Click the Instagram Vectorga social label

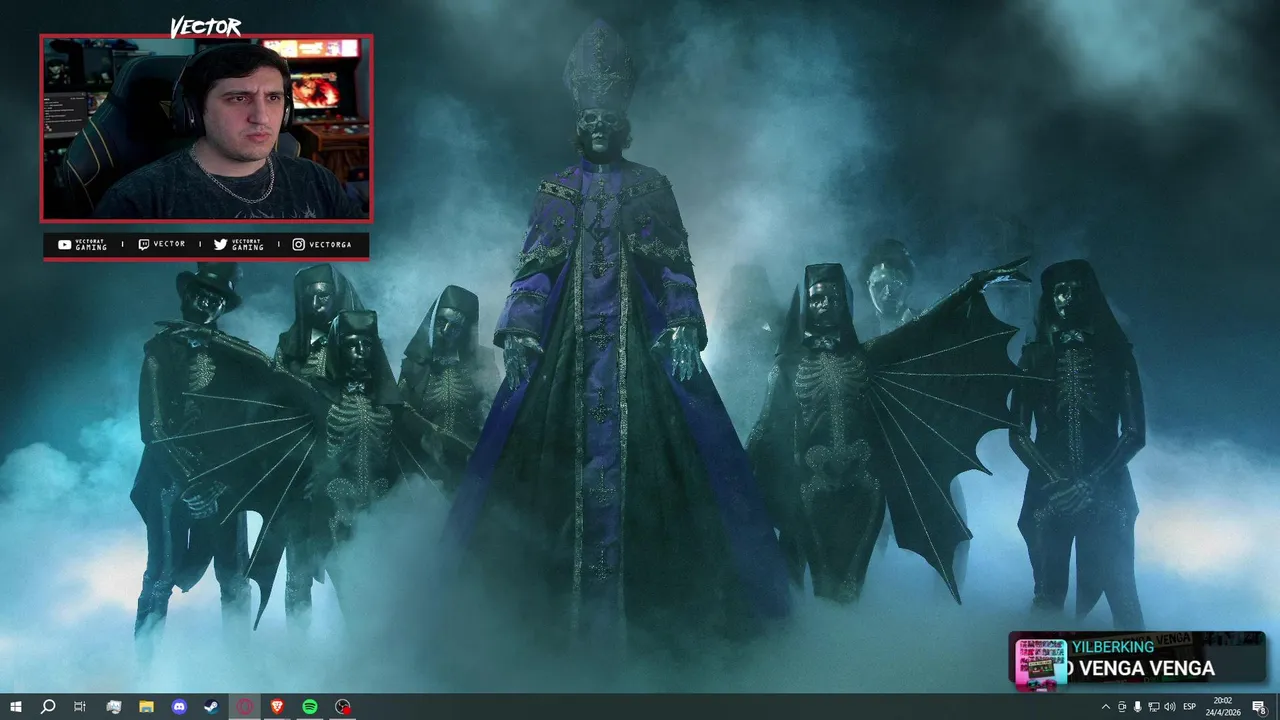[322, 244]
